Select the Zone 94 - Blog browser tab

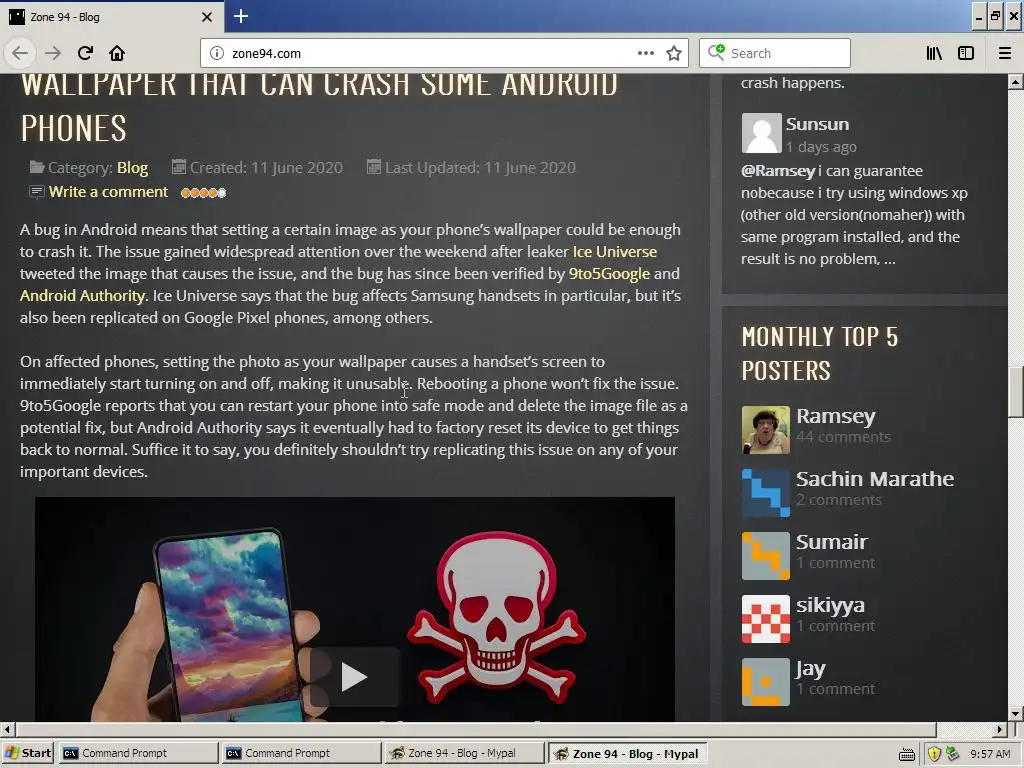point(112,17)
